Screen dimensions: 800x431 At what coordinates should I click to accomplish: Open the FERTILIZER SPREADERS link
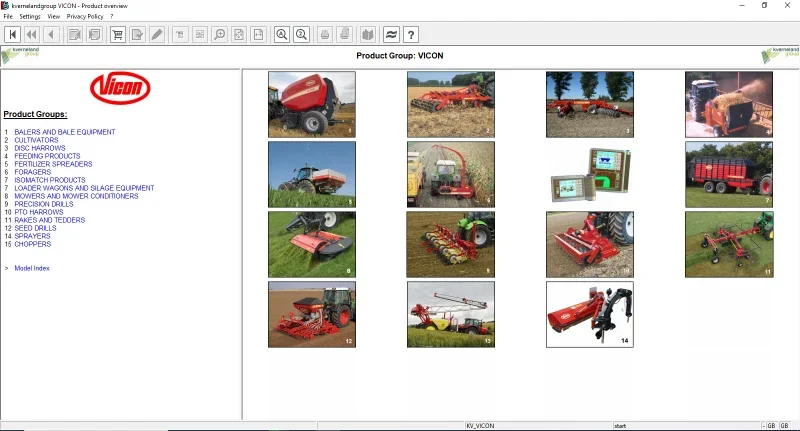point(54,164)
